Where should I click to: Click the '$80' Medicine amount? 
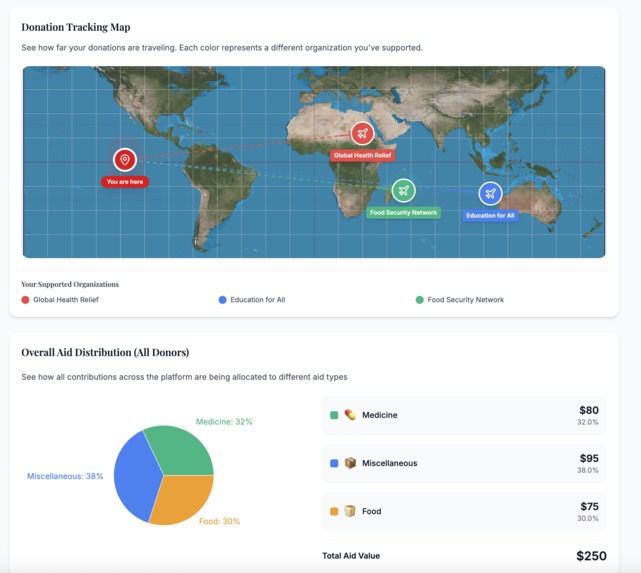589,410
